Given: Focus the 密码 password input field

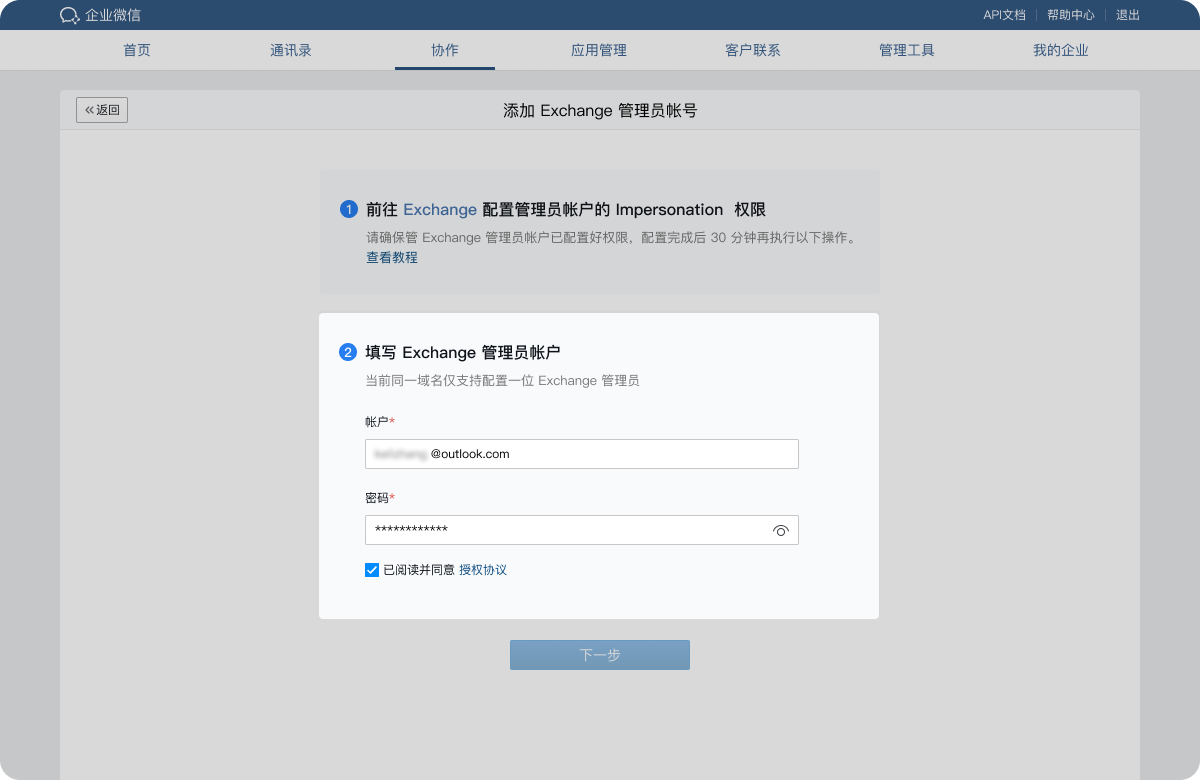Looking at the screenshot, I should point(582,530).
